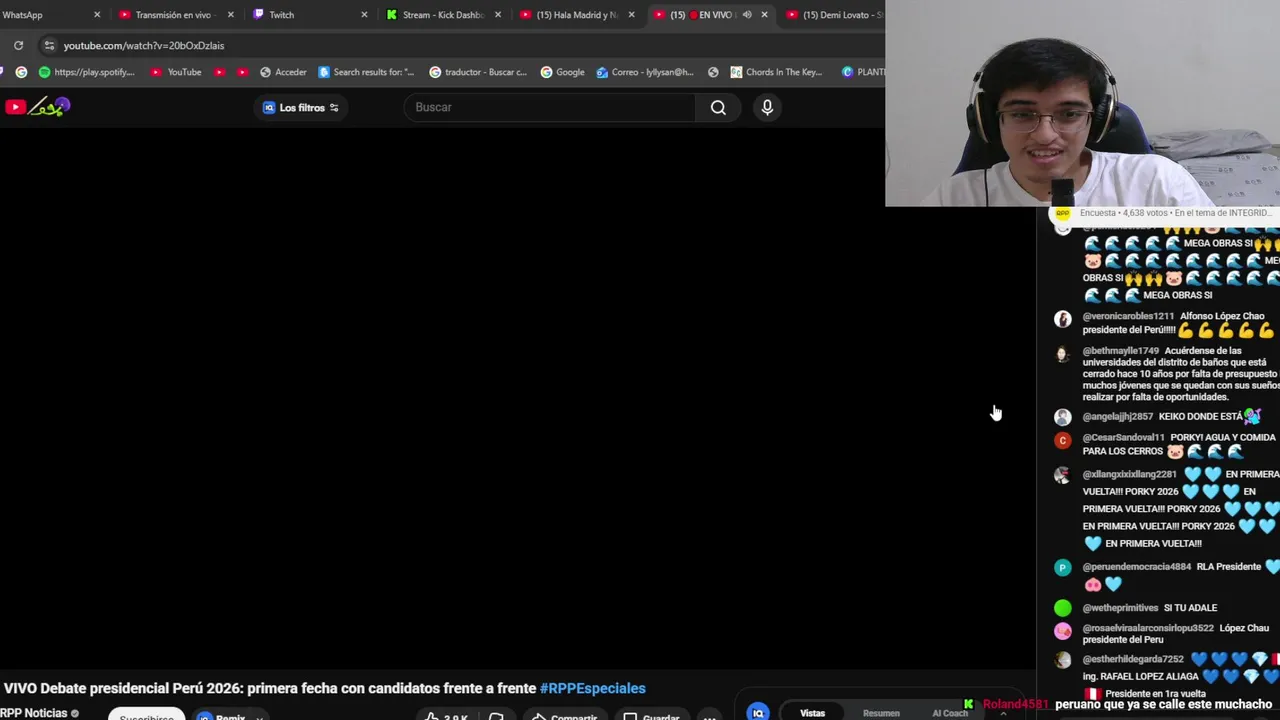The height and width of the screenshot is (720, 1280).
Task: Click the chat message 'SI TU ADALE'
Action: (1190, 608)
